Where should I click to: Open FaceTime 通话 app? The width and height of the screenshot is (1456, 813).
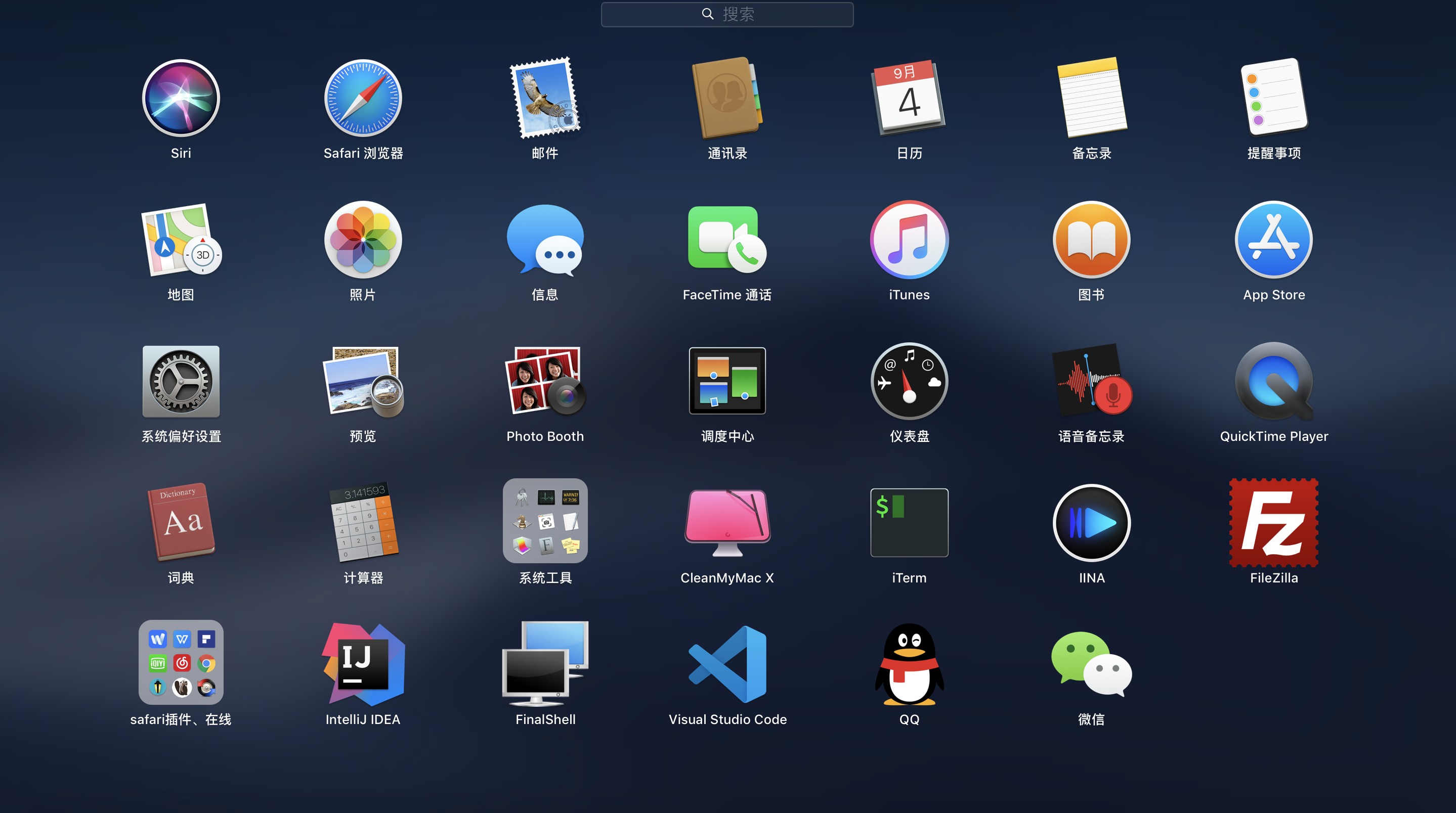pyautogui.click(x=727, y=240)
